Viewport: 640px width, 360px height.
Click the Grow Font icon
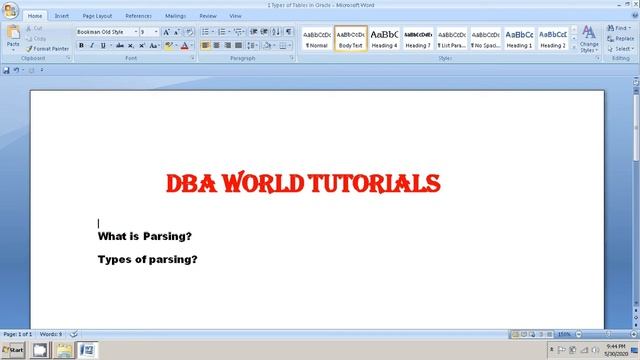pyautogui.click(x=166, y=32)
